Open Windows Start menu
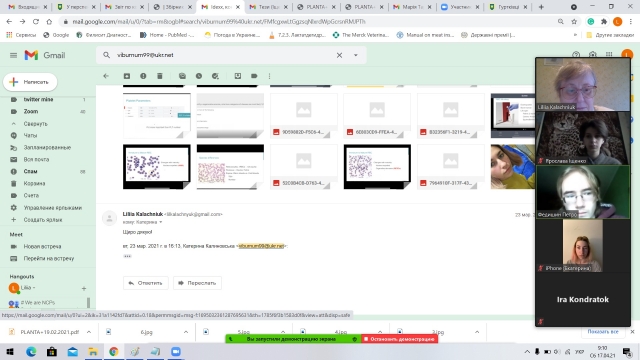This screenshot has width=640, height=360. pos(10,352)
